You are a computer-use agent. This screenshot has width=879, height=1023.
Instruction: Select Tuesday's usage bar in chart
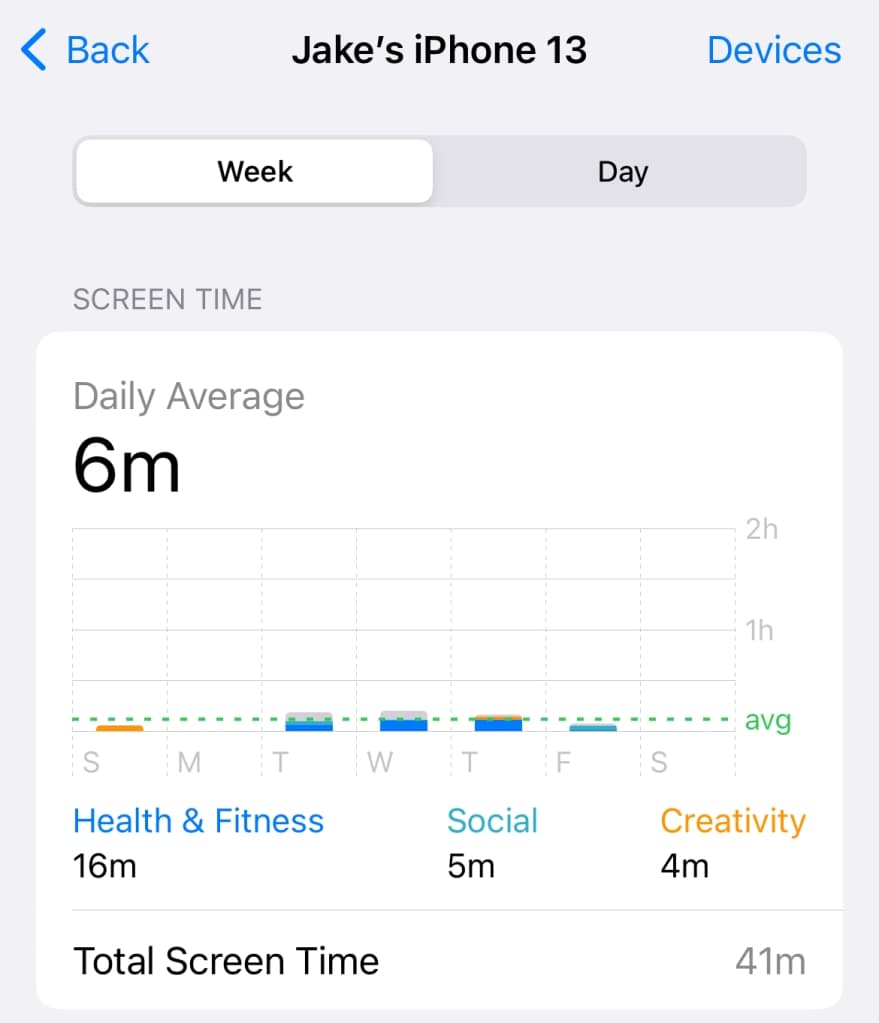309,722
